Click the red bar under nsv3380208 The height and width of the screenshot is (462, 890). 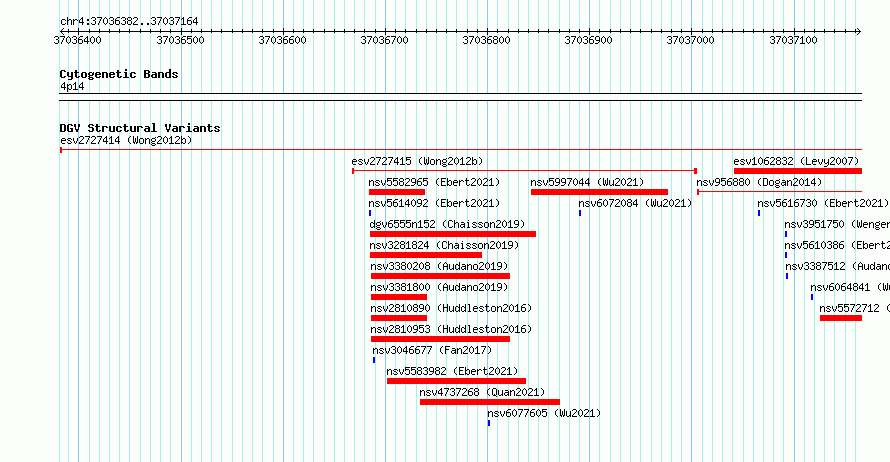pos(440,276)
